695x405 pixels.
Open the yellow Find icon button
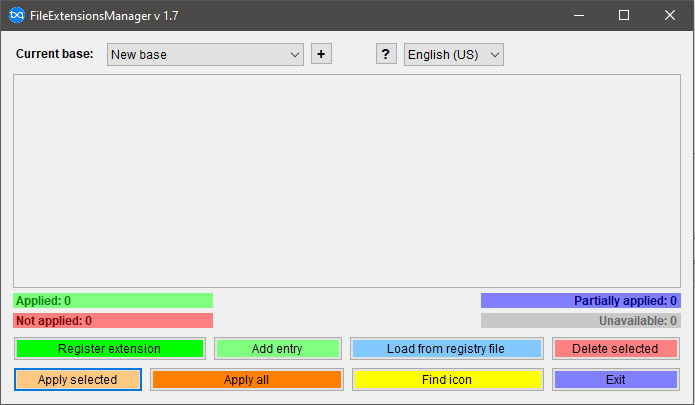[448, 380]
